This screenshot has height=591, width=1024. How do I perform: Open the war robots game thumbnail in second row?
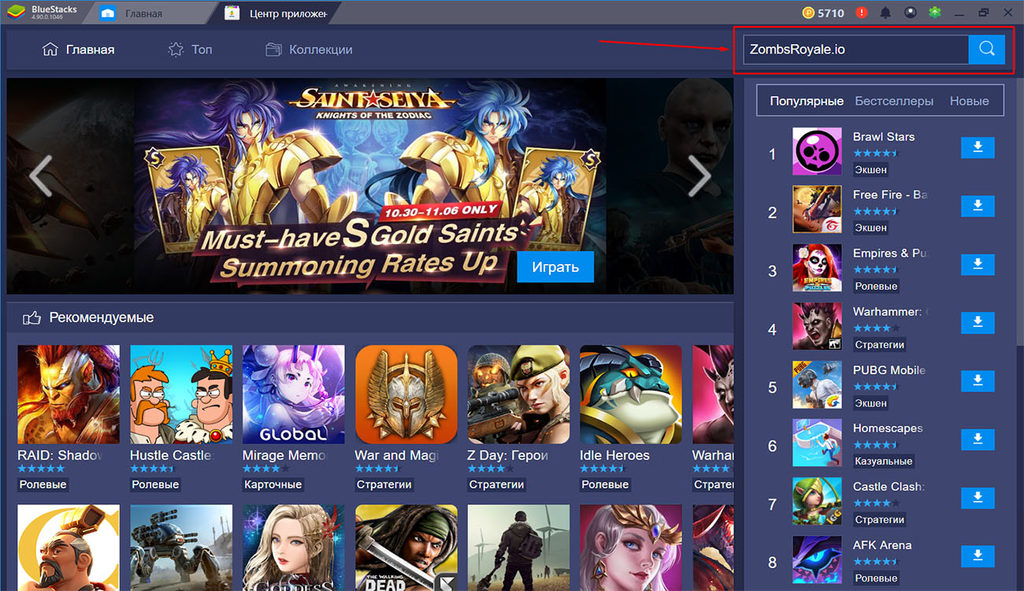181,548
